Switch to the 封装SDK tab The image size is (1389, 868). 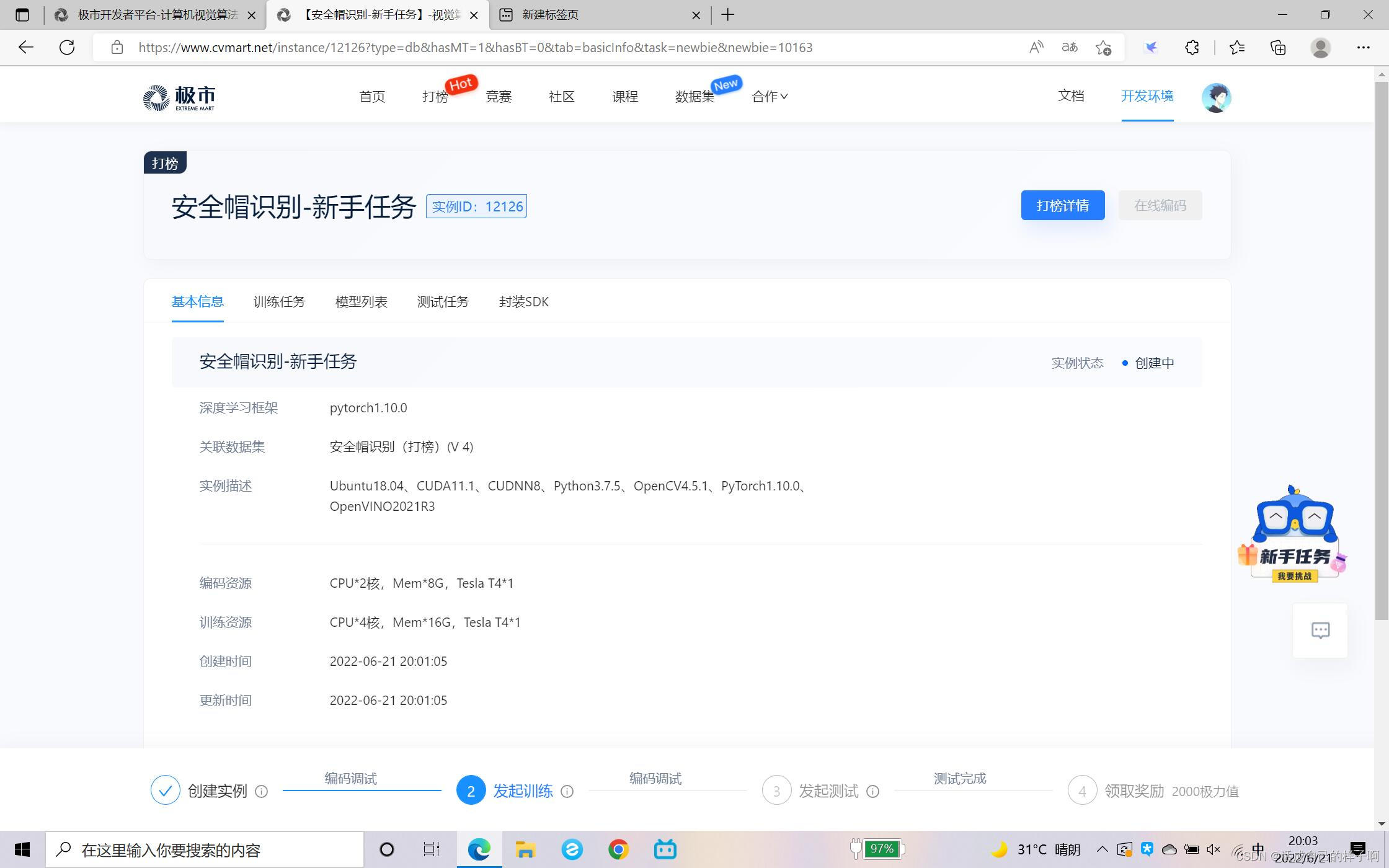(x=523, y=302)
